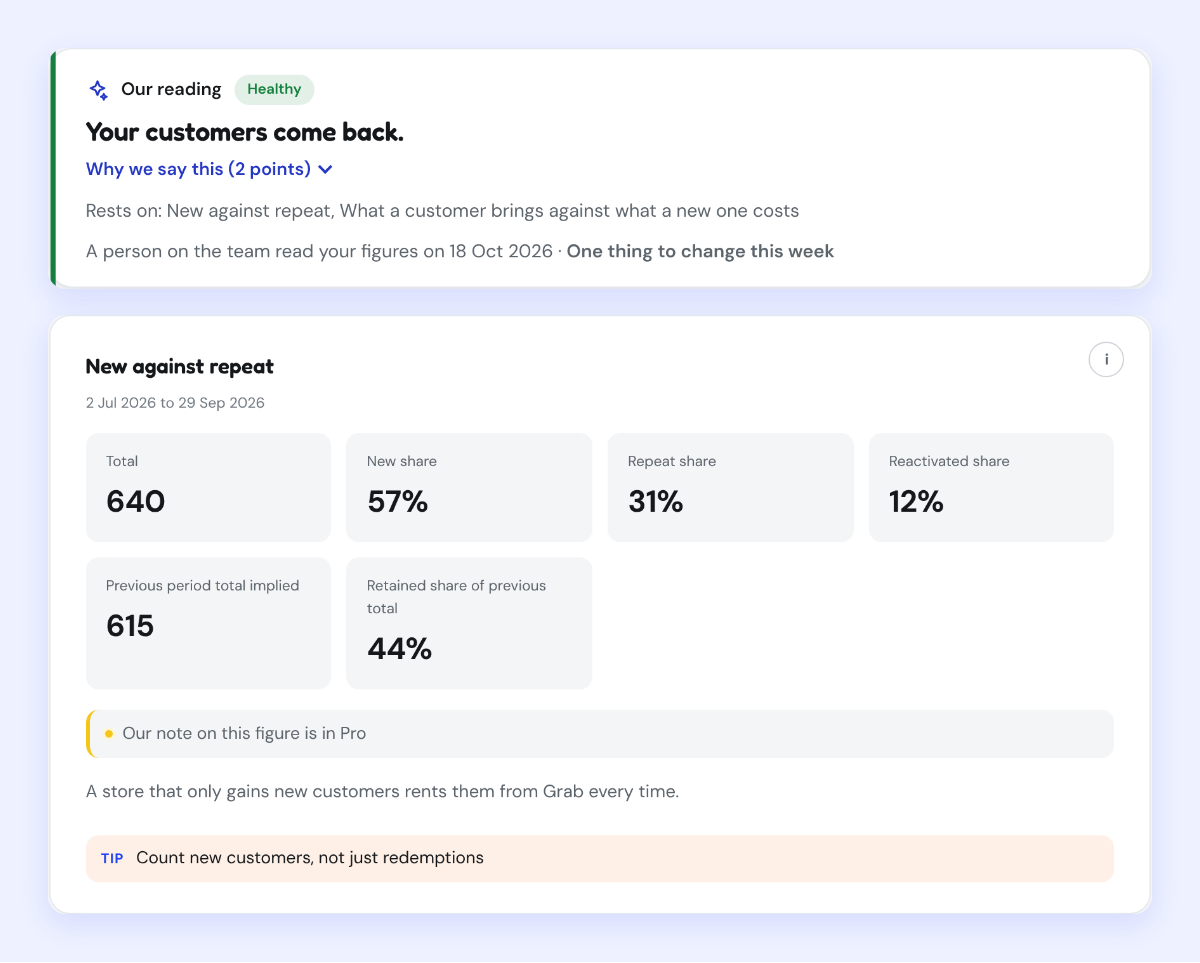Click the Our reading label

coord(171,89)
